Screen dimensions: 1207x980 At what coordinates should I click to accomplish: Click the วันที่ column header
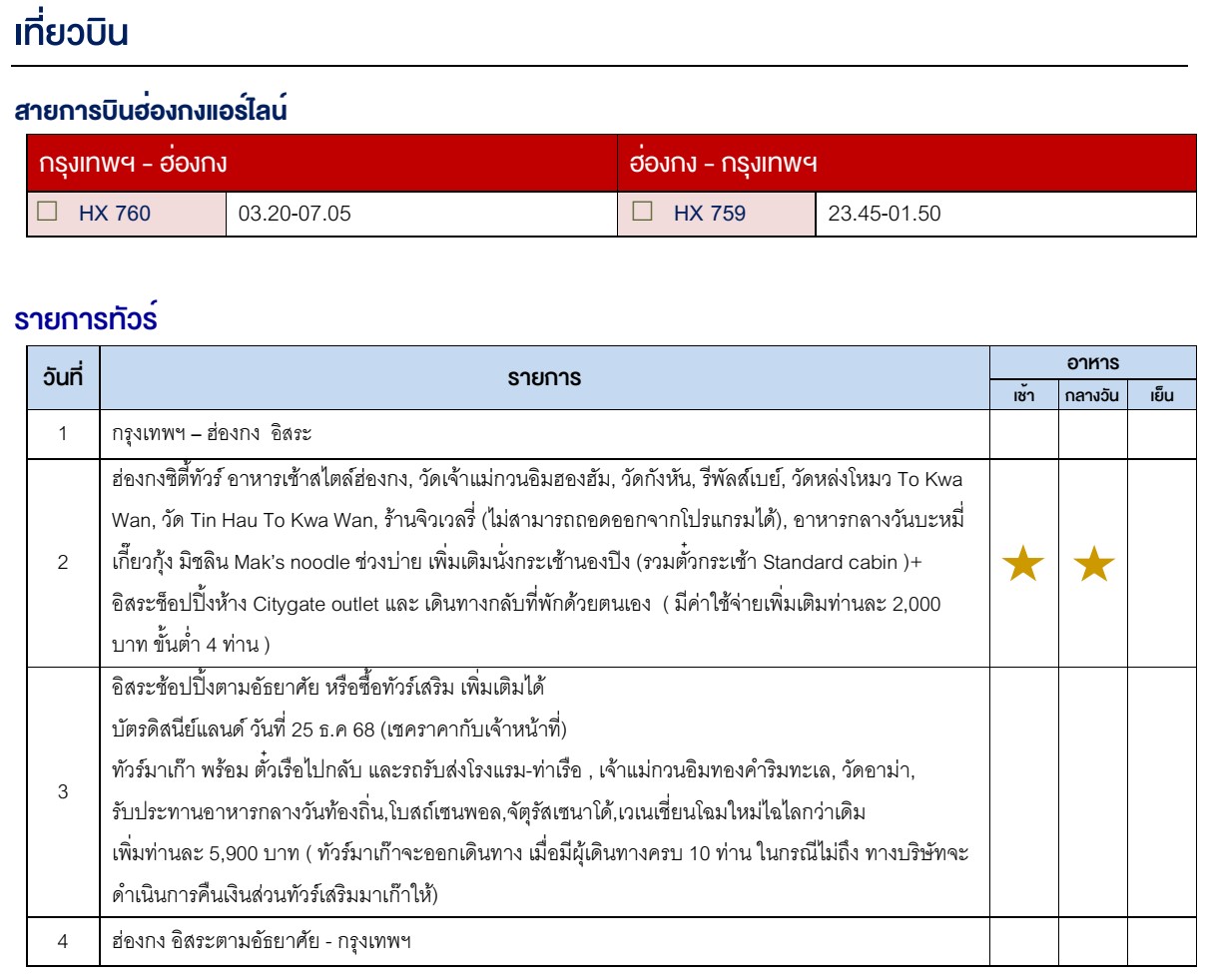63,377
